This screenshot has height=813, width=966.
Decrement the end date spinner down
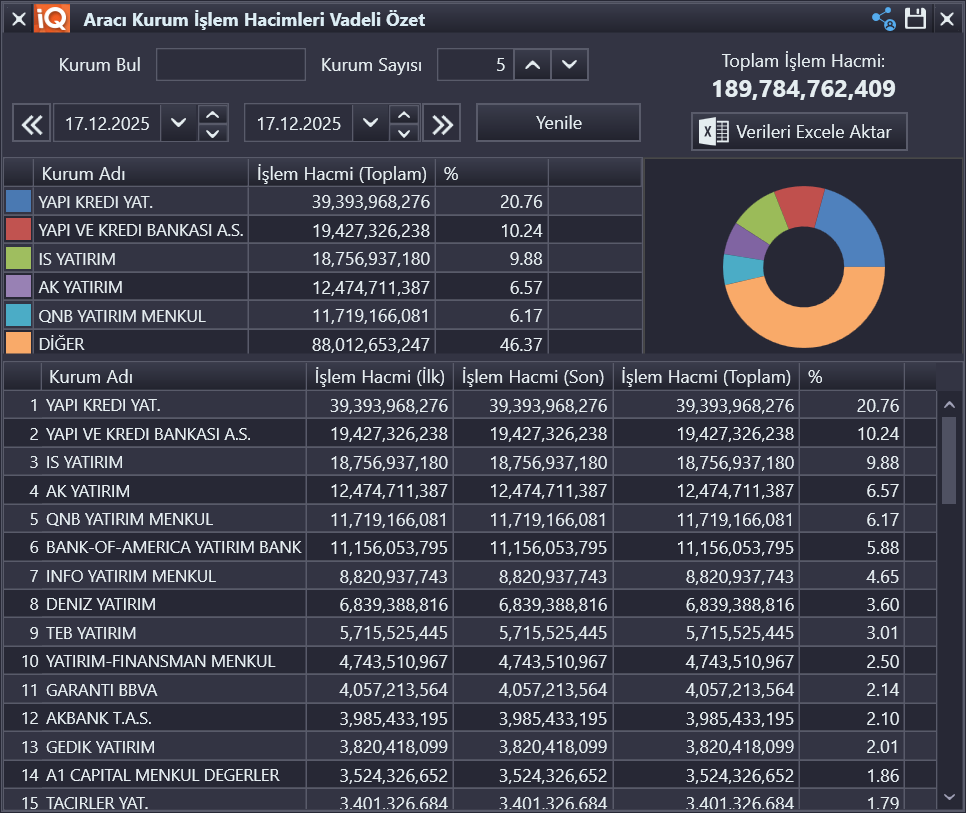coord(404,133)
